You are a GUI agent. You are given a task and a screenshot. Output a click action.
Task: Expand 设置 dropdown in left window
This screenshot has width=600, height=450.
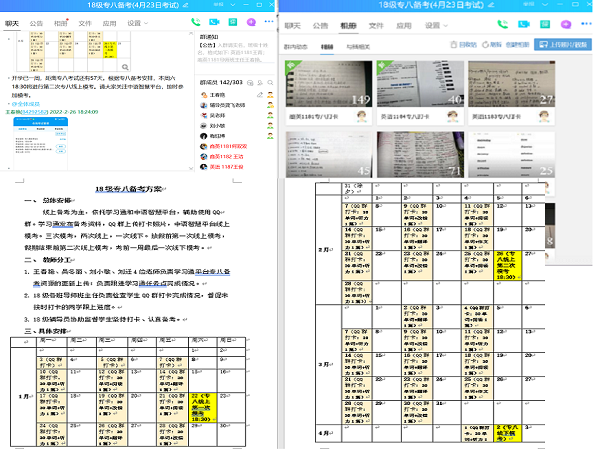pos(146,24)
